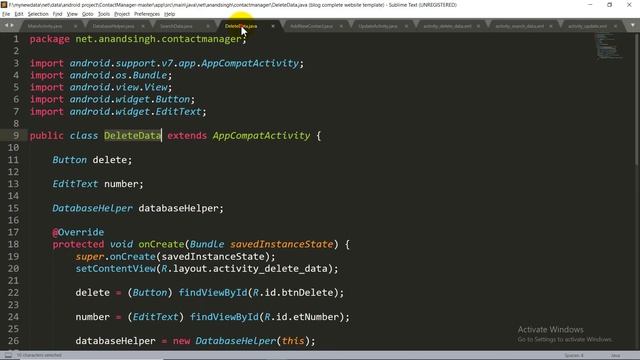Click the minimap code preview
Screen dimensions: 640x360
(608, 46)
